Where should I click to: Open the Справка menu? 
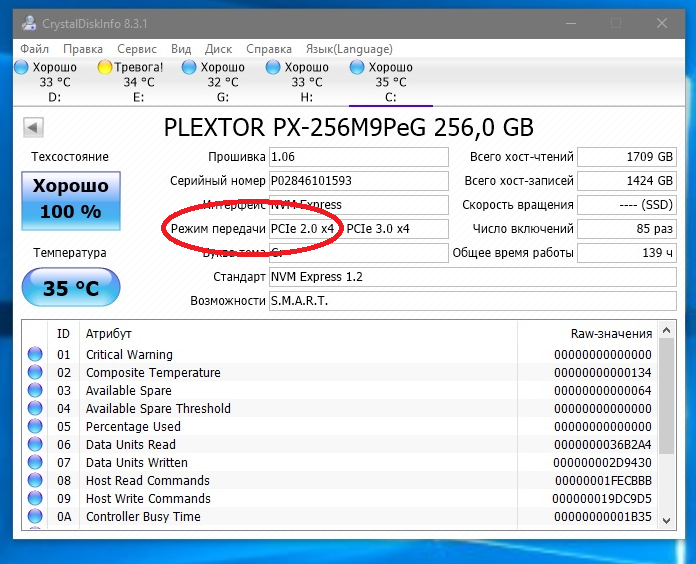point(269,49)
